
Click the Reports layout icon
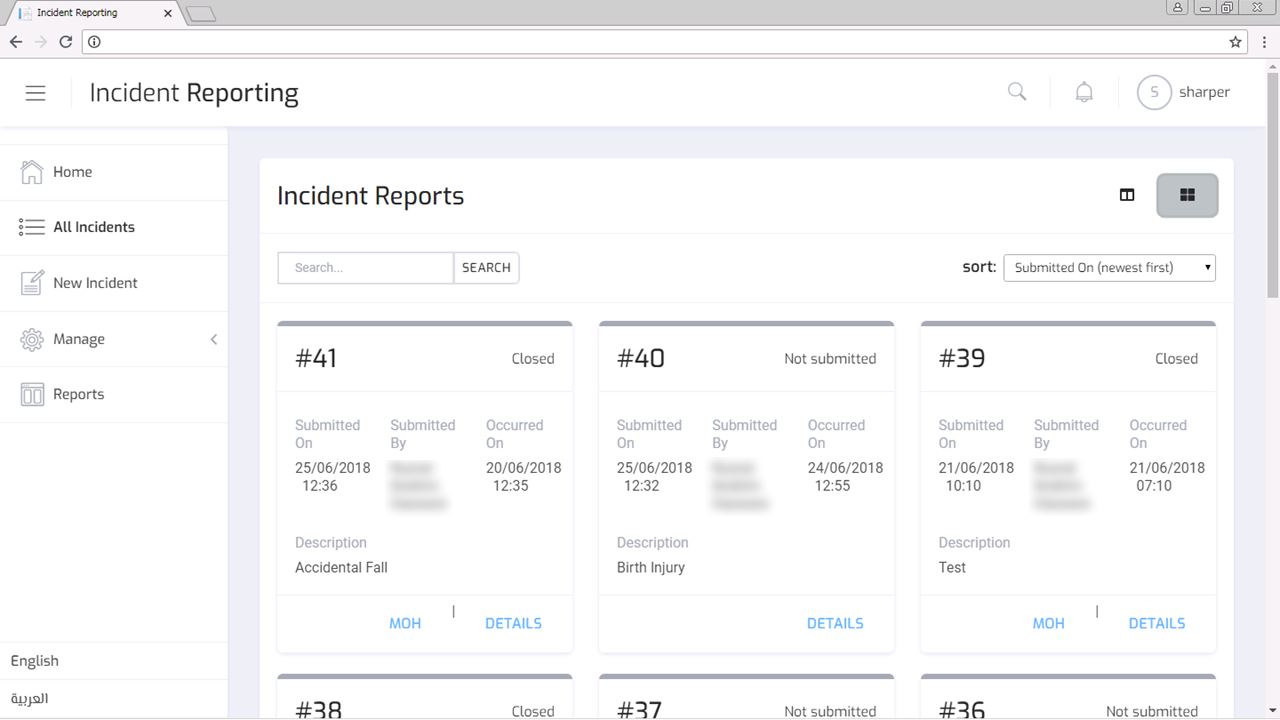click(32, 394)
